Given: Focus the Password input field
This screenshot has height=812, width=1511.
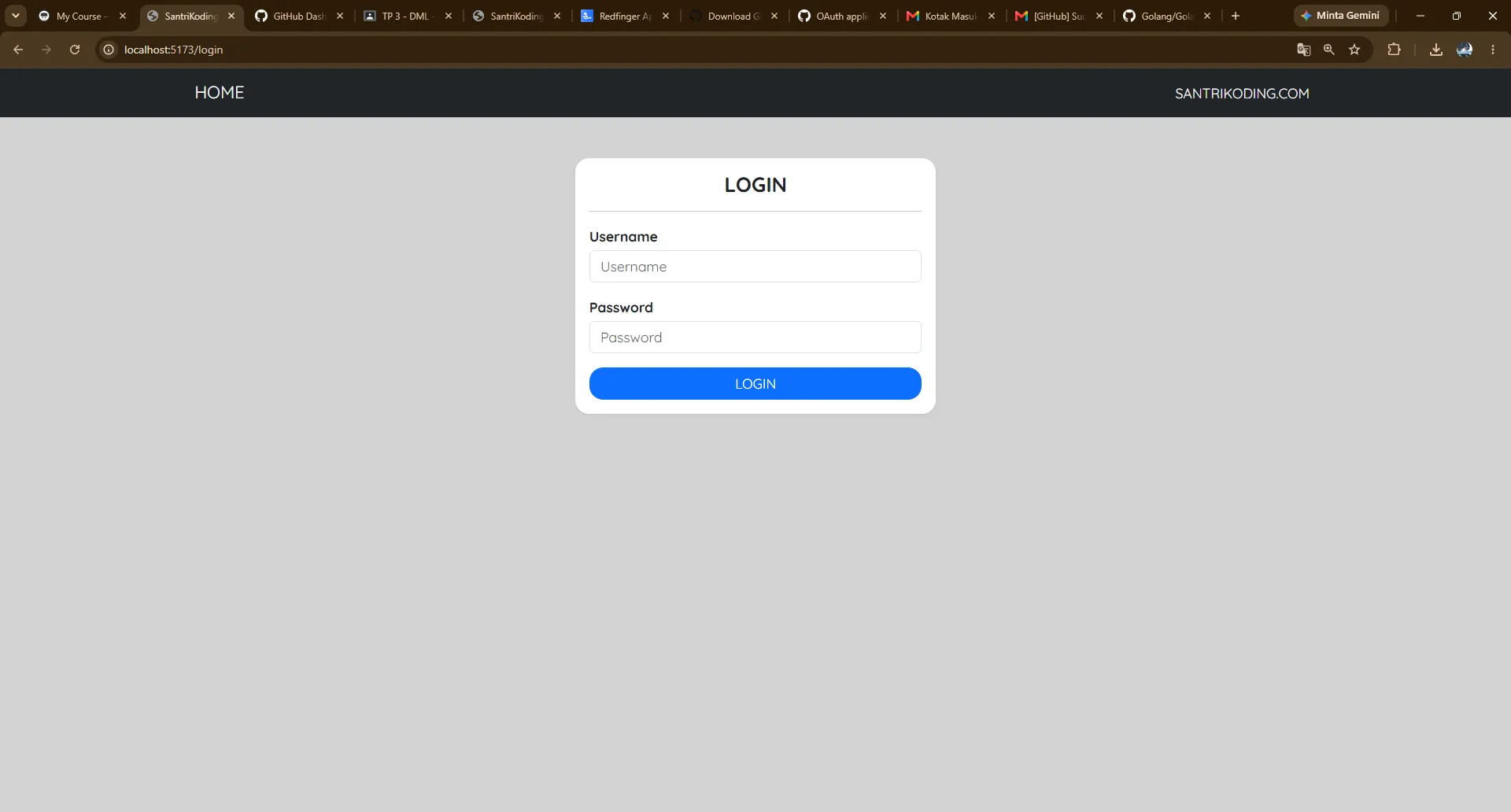Looking at the screenshot, I should coord(755,338).
